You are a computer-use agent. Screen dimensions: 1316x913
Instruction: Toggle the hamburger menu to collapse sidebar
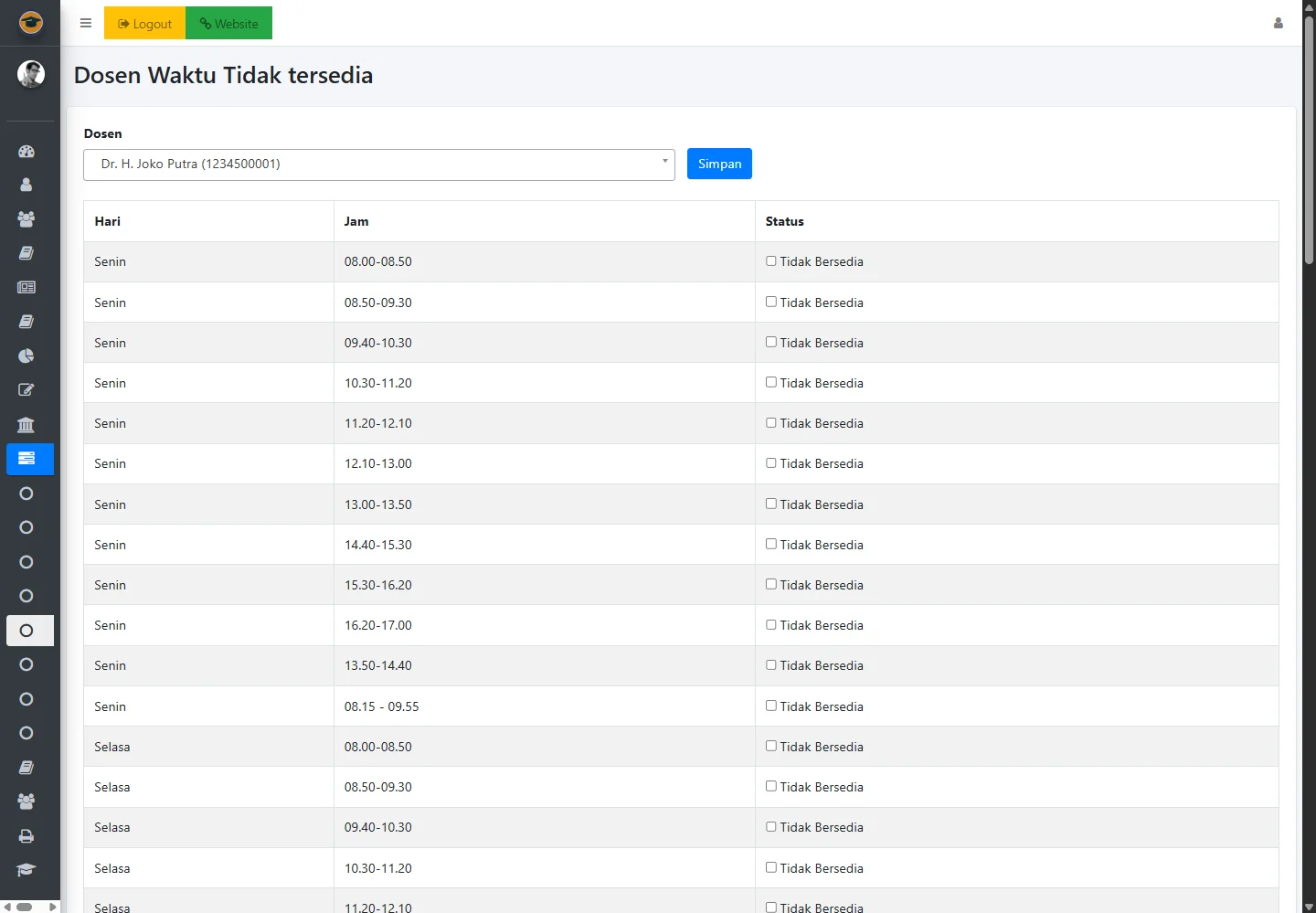(x=86, y=24)
